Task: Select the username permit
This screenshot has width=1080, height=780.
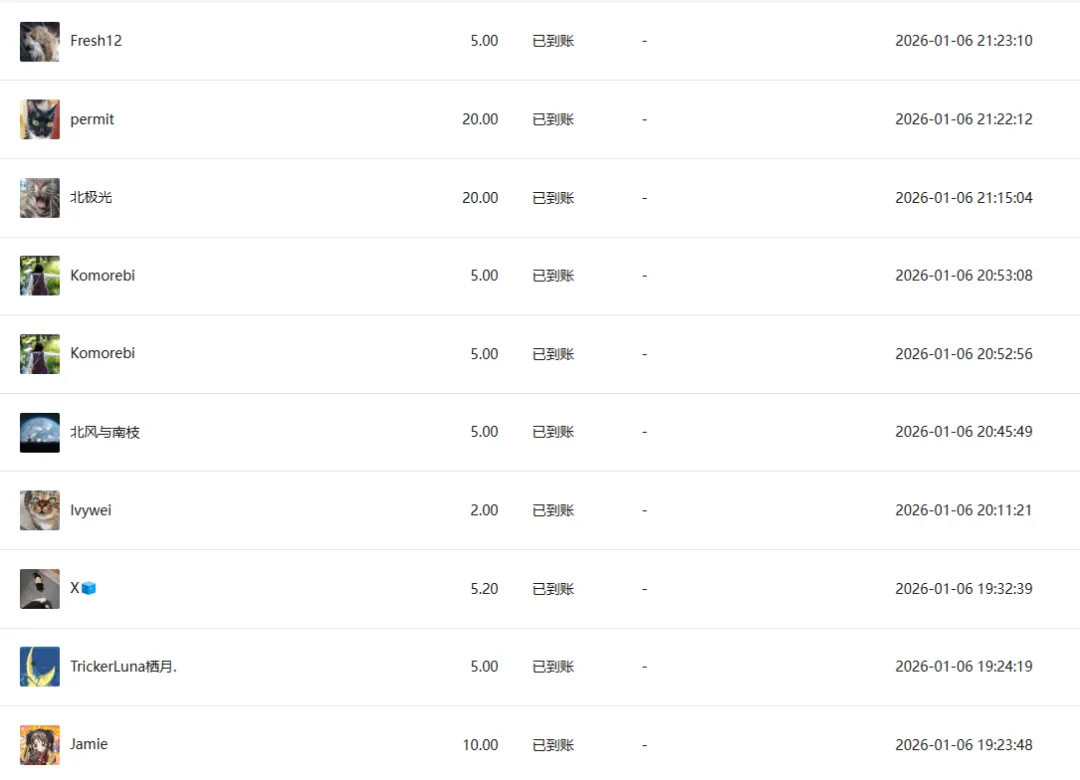Action: 92,119
